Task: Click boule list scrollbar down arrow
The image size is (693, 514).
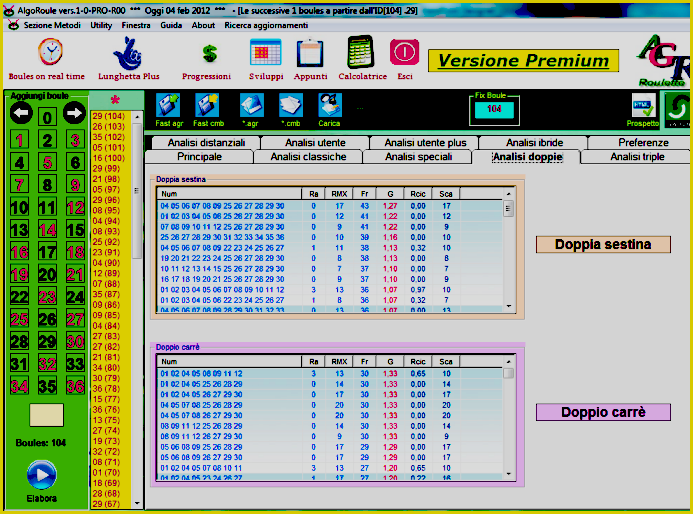Action: pyautogui.click(x=137, y=503)
